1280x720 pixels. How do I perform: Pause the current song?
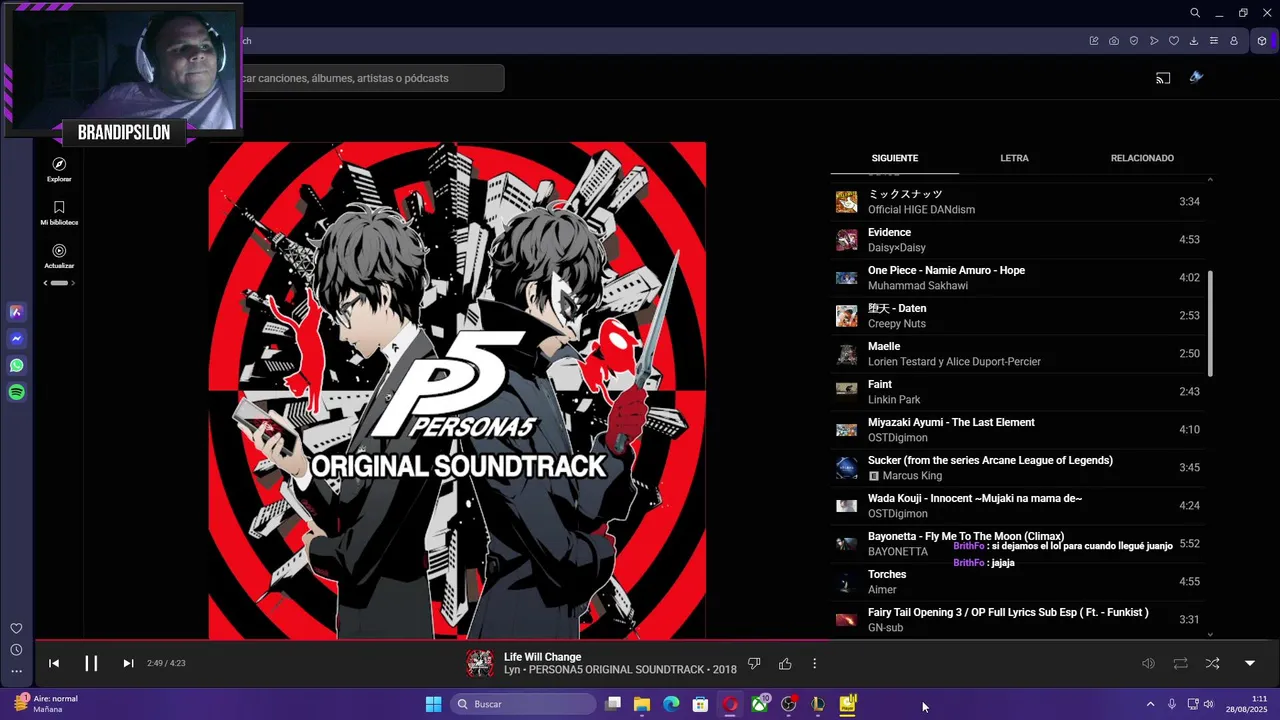pos(91,663)
